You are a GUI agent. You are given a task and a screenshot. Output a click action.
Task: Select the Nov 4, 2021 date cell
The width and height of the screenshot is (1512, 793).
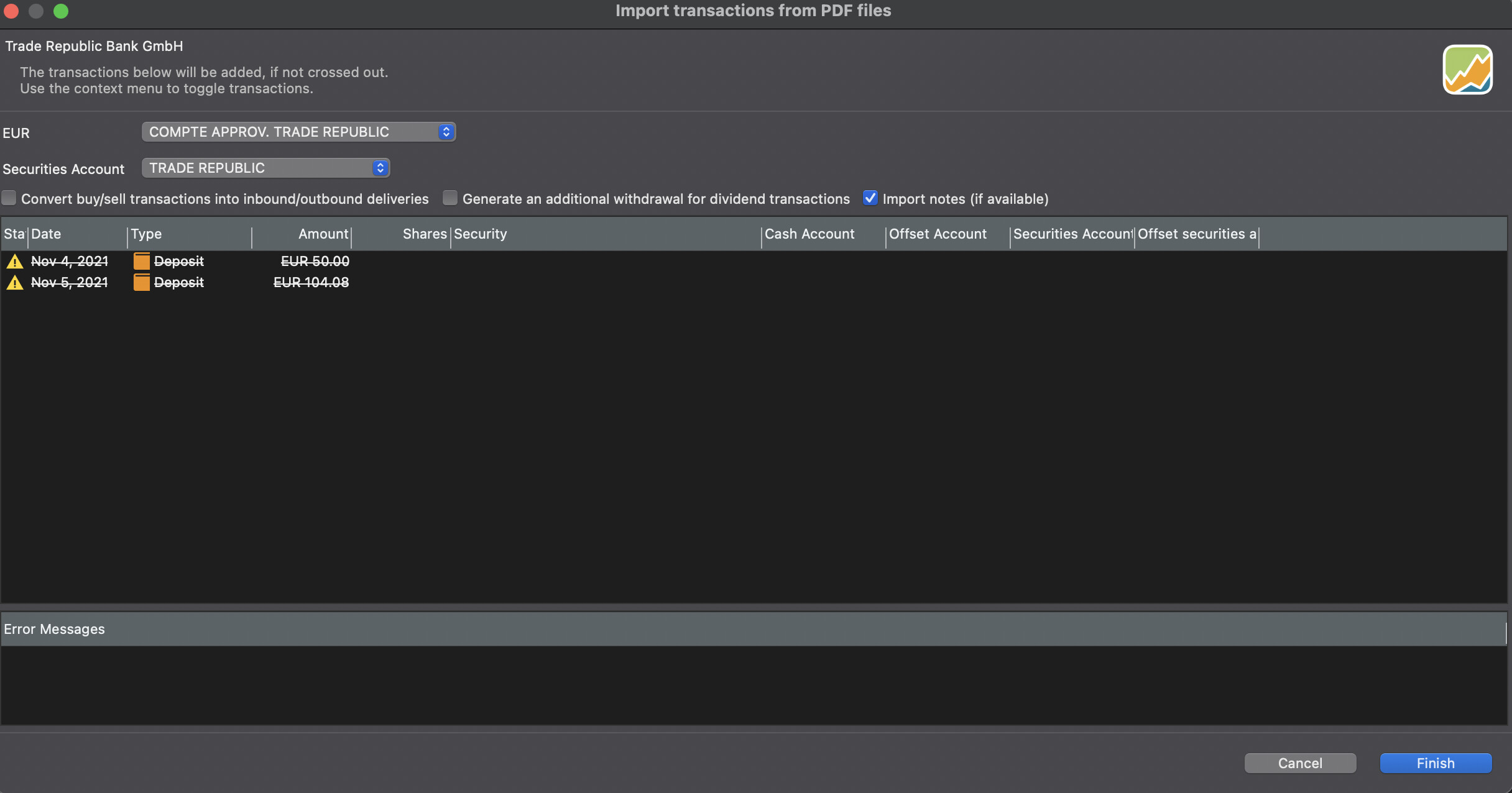click(70, 262)
